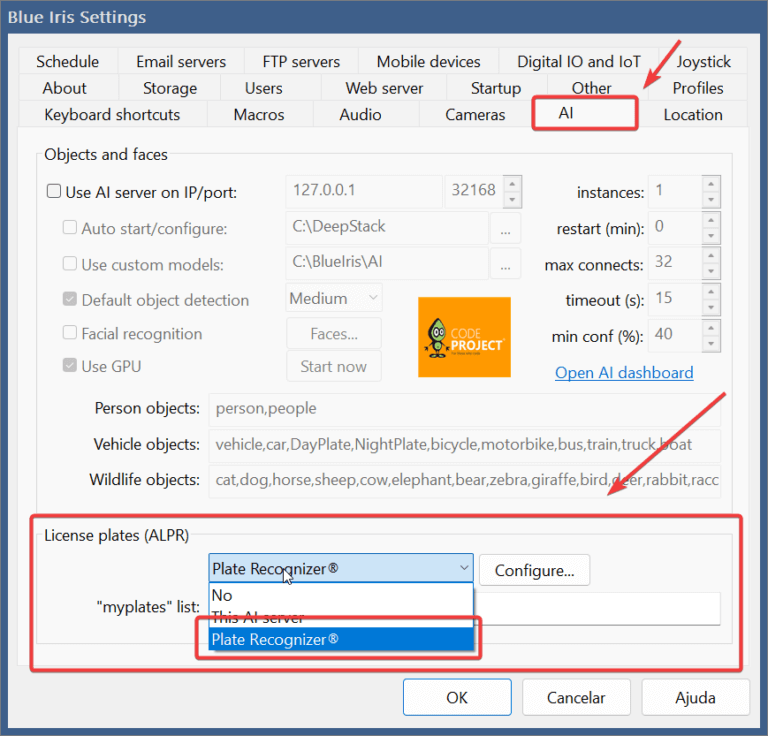The image size is (768, 736).
Task: Click the C:\BlueIris\AI path field
Action: [387, 263]
